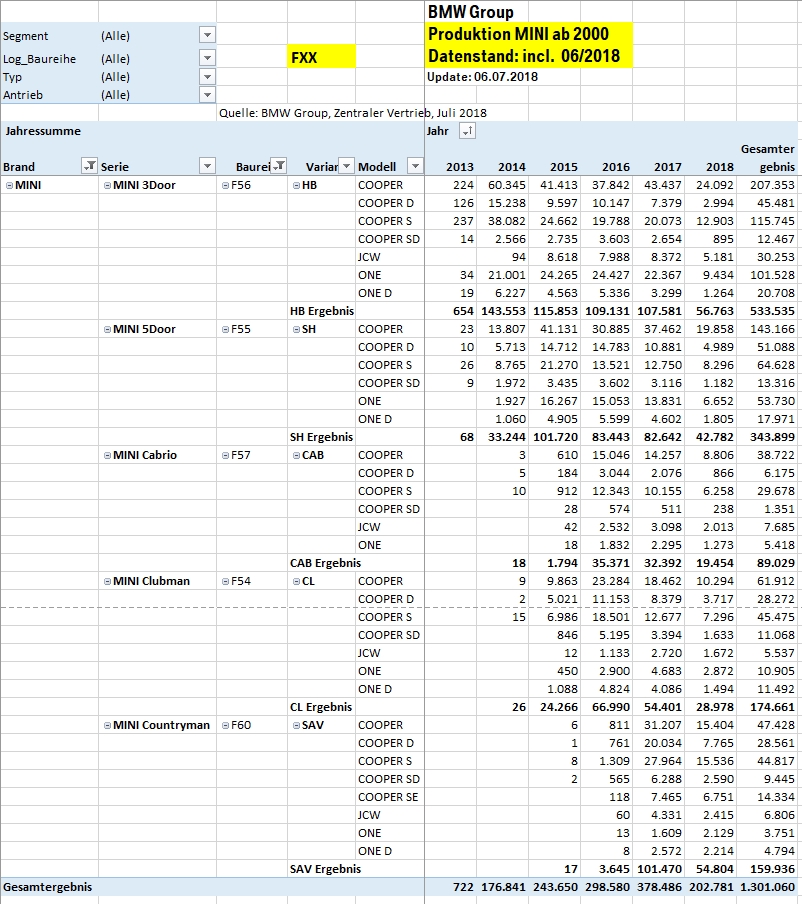Image resolution: width=802 pixels, height=904 pixels.
Task: Click the 'Produktion MINI ab 2000' heading
Action: (x=518, y=34)
